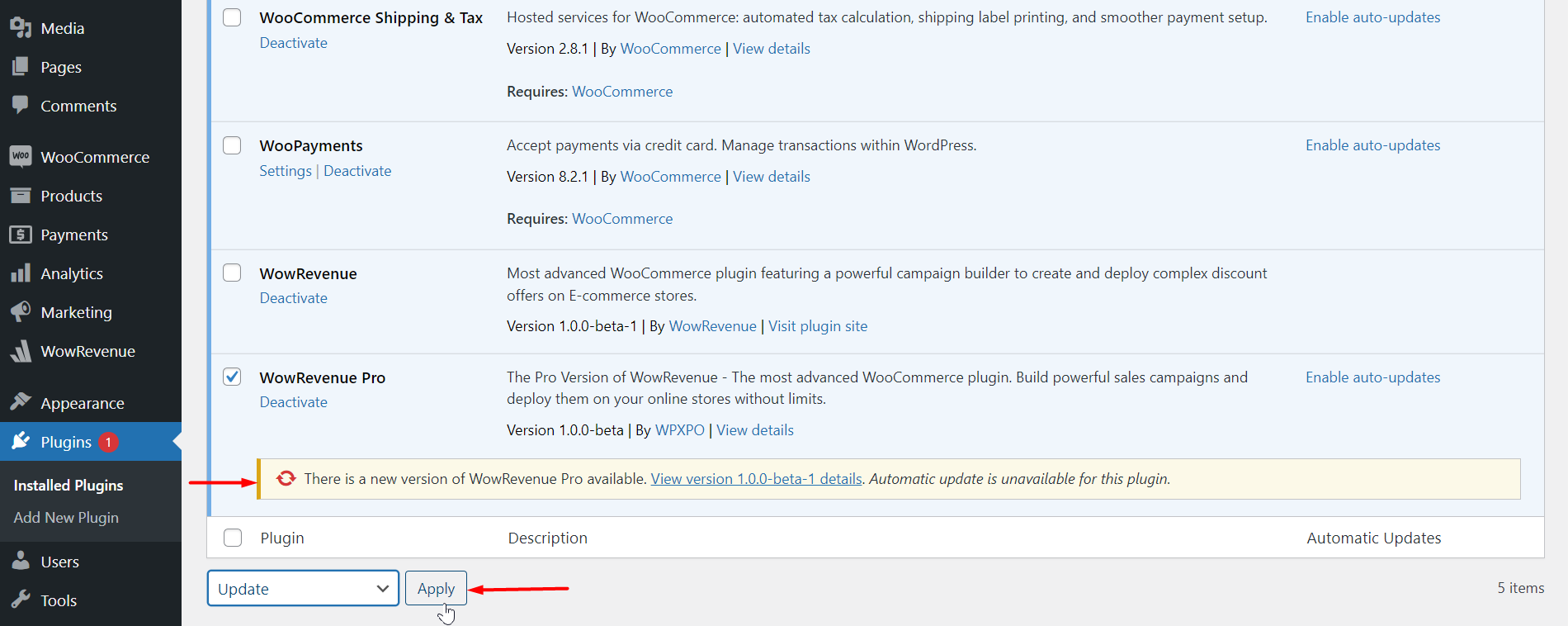Click the Products archive icon
Viewport: 1568px width, 626px height.
21,196
